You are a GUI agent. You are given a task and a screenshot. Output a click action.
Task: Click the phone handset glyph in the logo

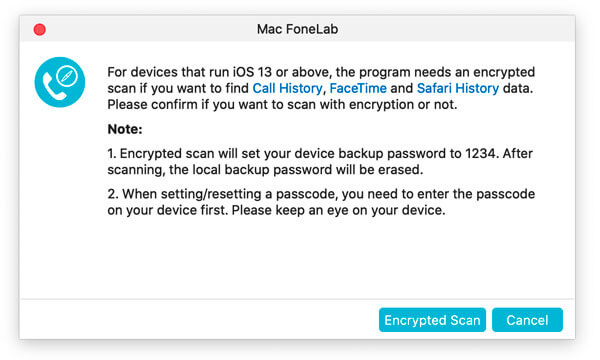coord(53,87)
